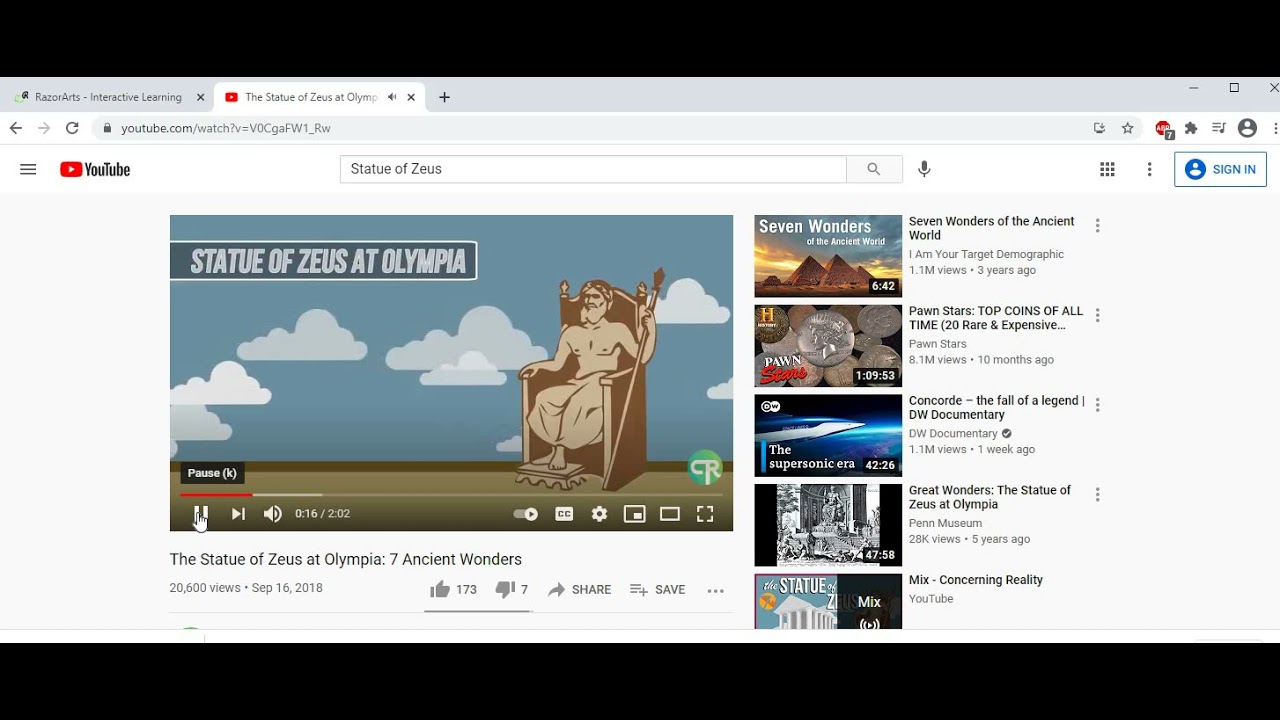Screen dimensions: 1280x720
Task: Click I Am Your Target Demographic channel
Action: 986,255
